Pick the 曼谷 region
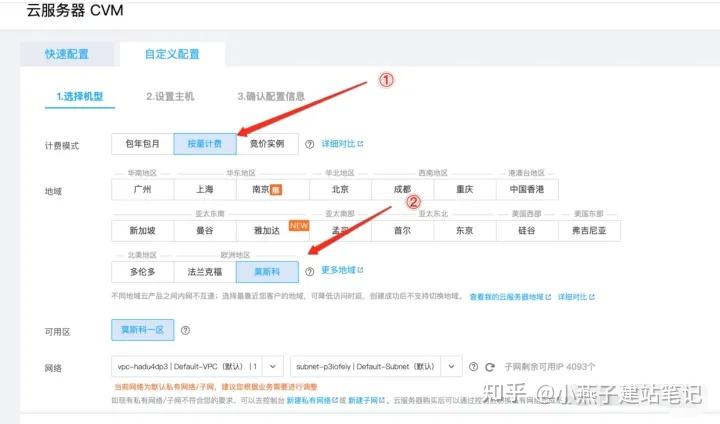This screenshot has height=424, width=720. 205,231
